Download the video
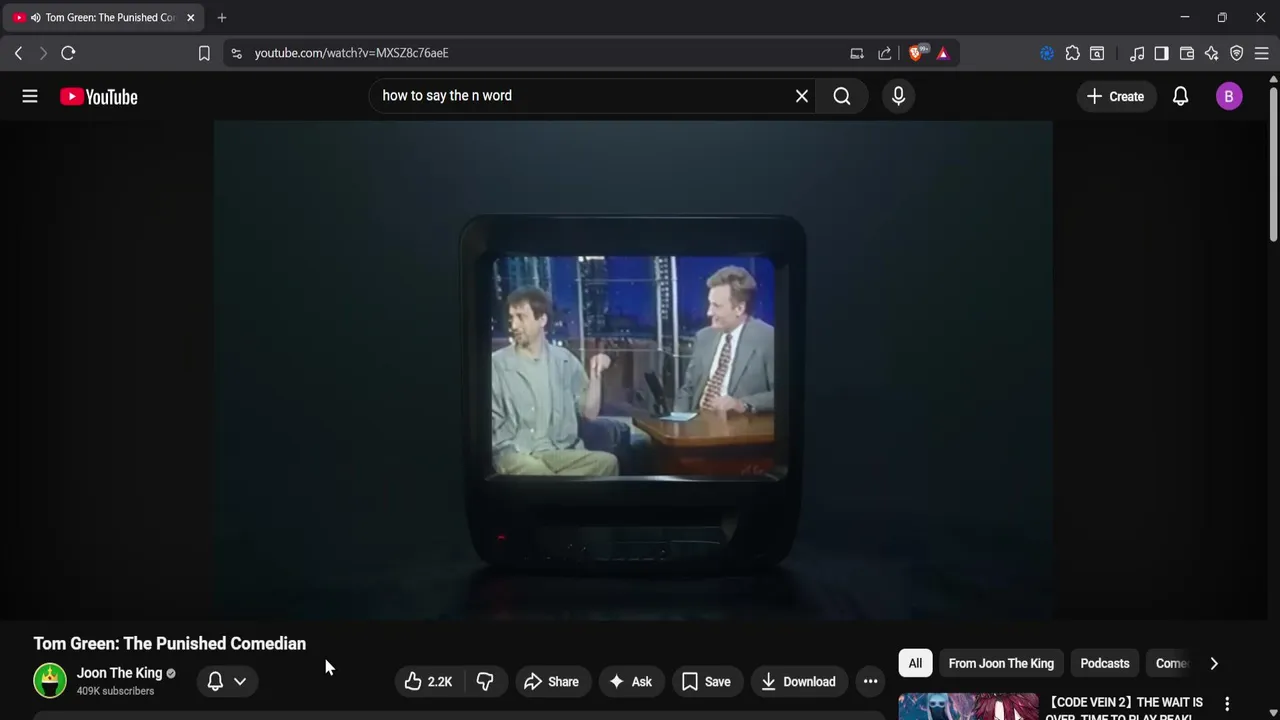 coord(798,682)
